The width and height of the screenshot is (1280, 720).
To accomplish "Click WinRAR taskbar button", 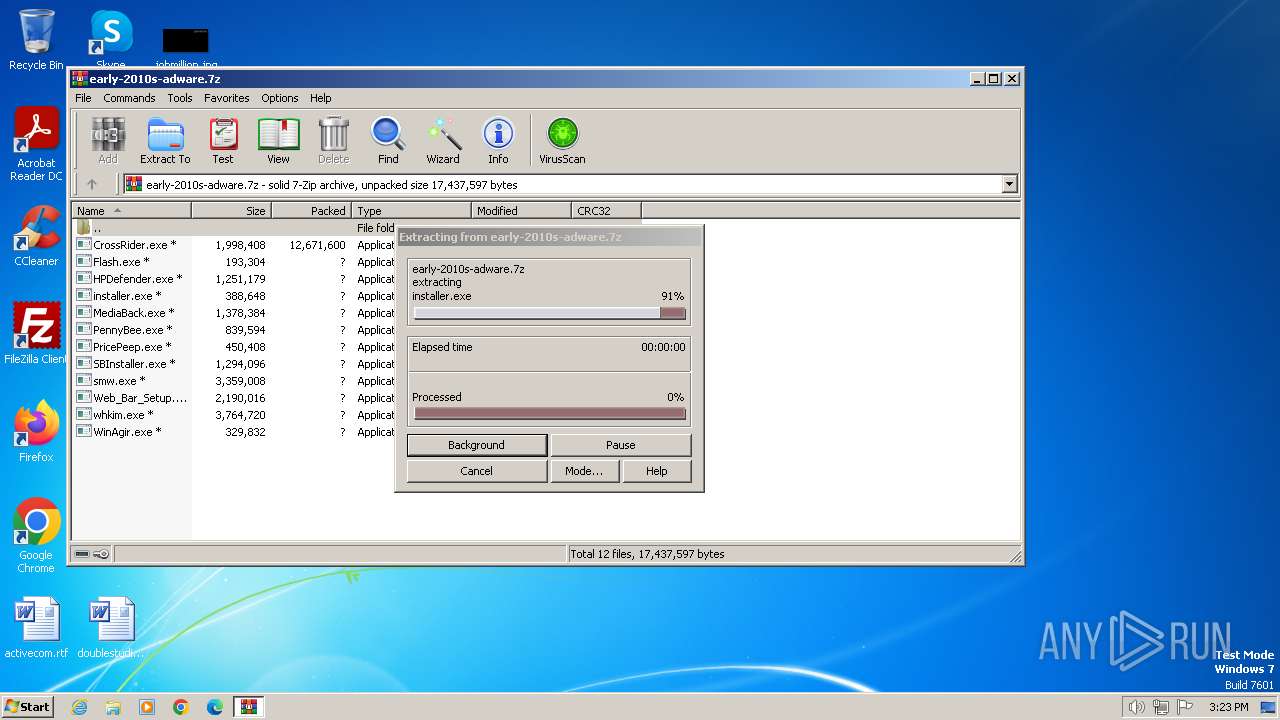I will coord(249,707).
